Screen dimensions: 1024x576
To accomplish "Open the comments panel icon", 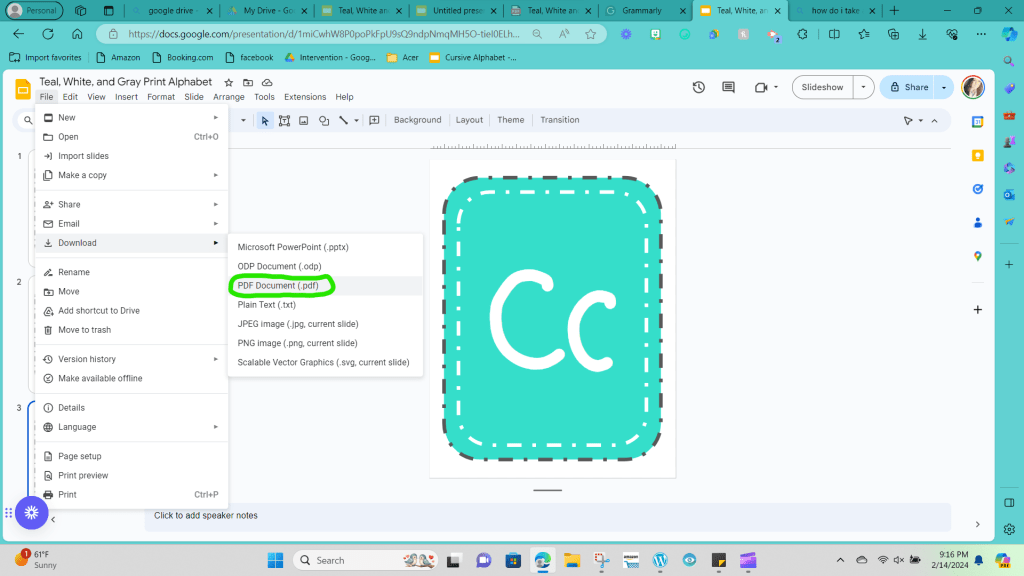I will click(729, 87).
